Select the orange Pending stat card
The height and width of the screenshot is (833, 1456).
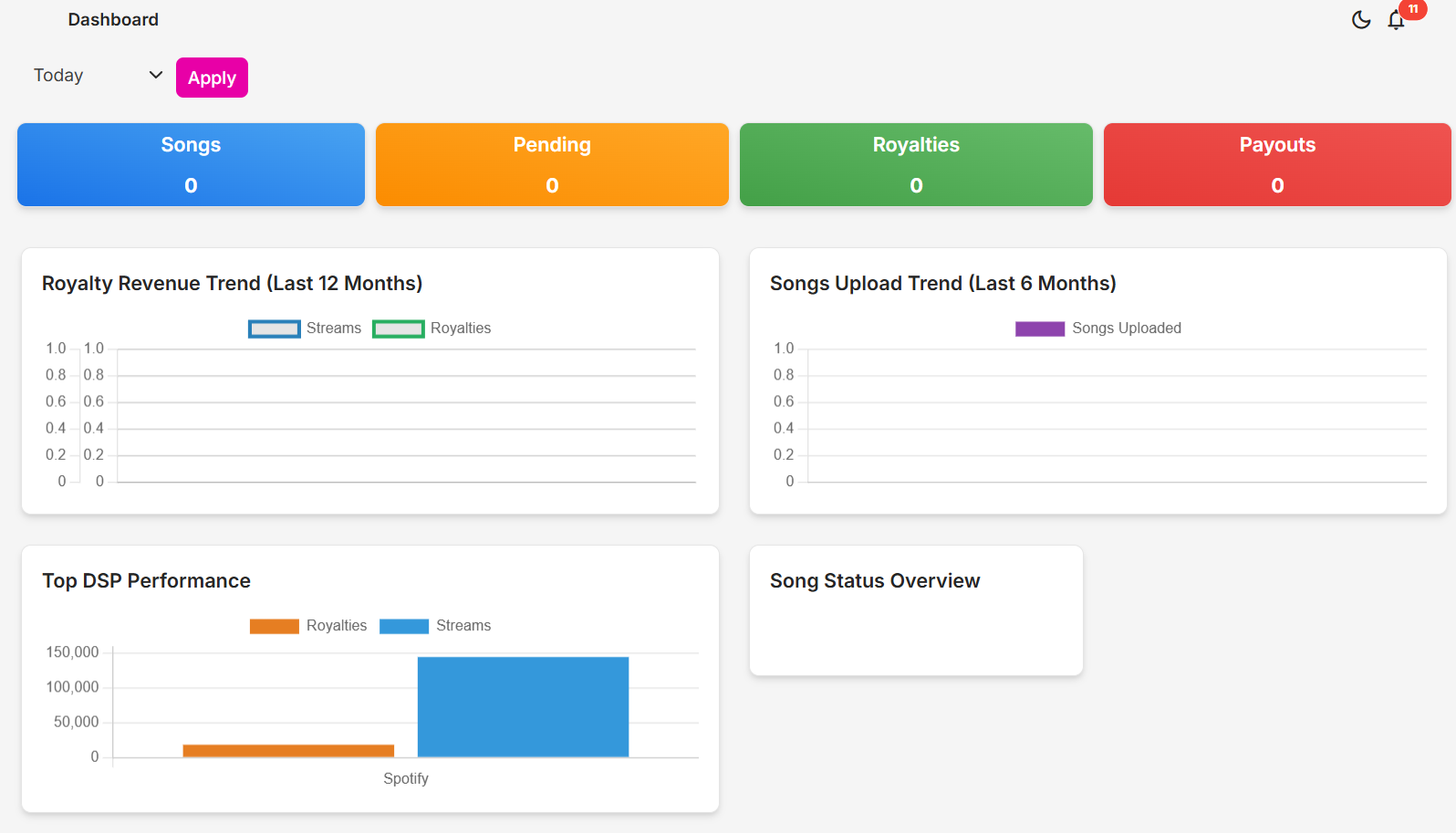[552, 164]
